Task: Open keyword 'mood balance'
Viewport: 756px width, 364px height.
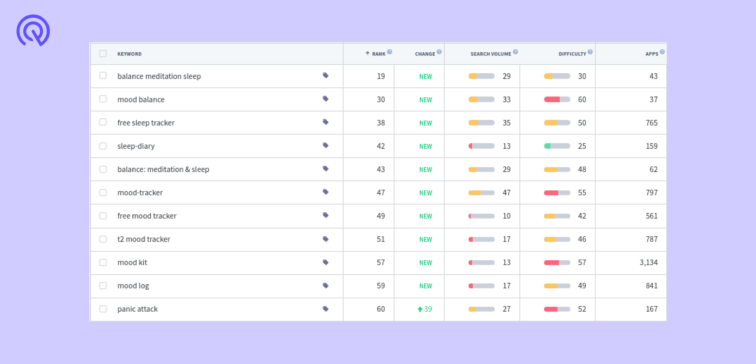Action: (x=141, y=99)
